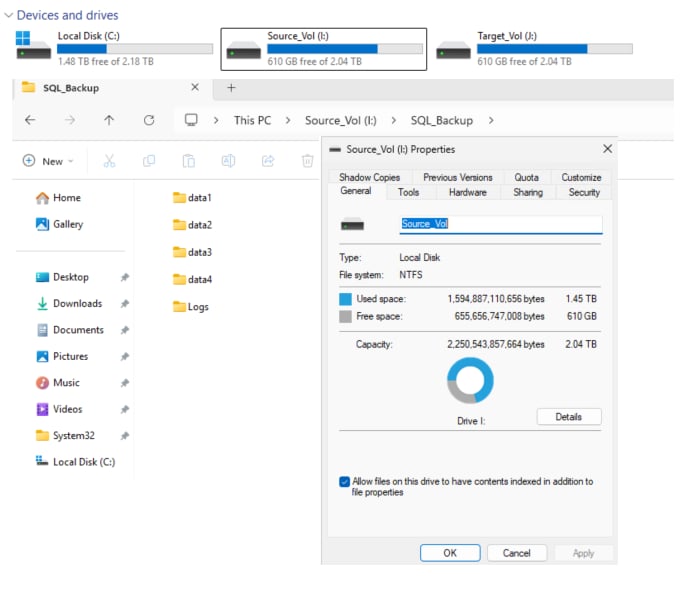The width and height of the screenshot is (684, 590).
Task: Select the data4 folder
Action: click(192, 280)
